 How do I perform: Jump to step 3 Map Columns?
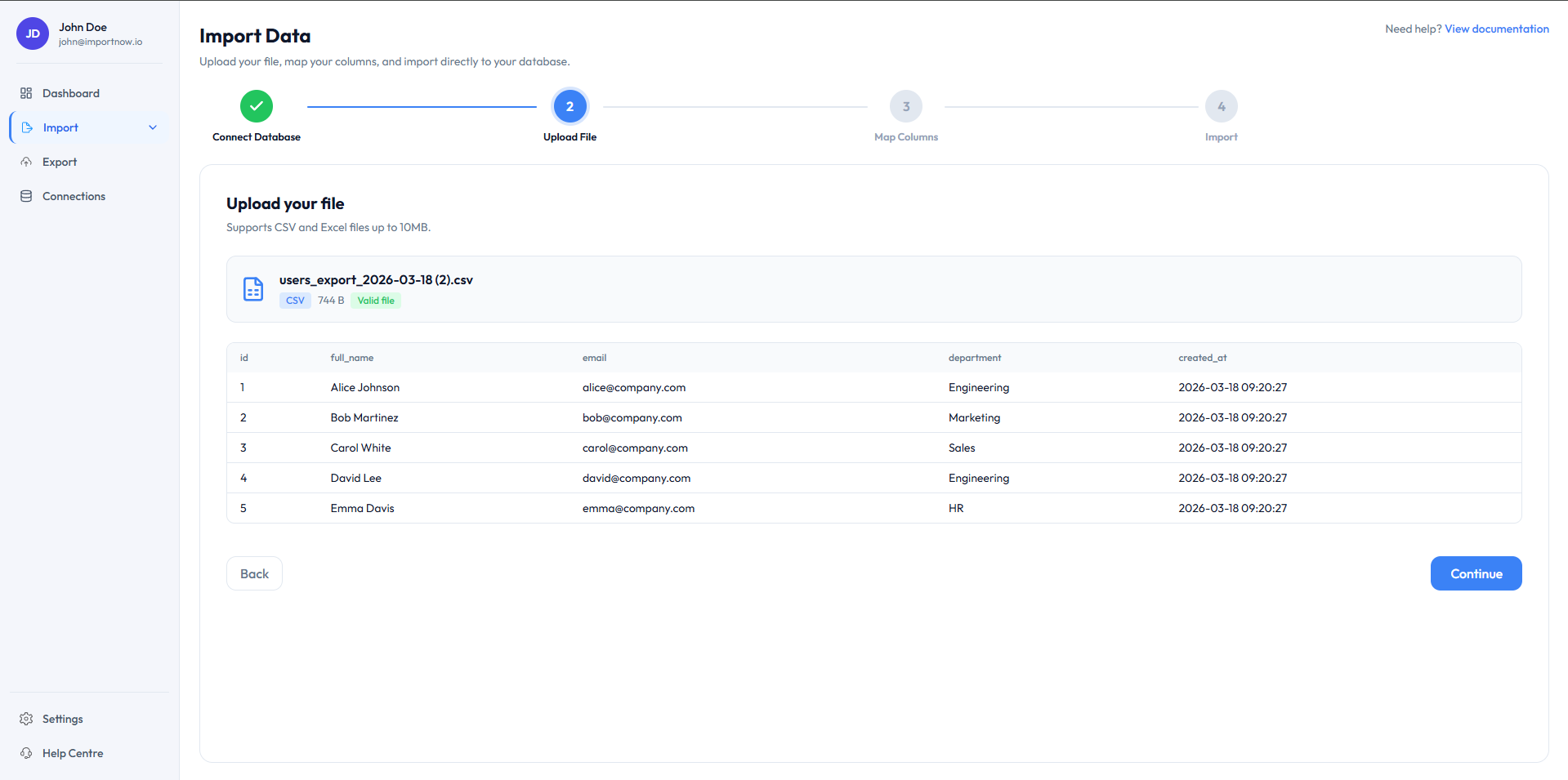coord(905,106)
